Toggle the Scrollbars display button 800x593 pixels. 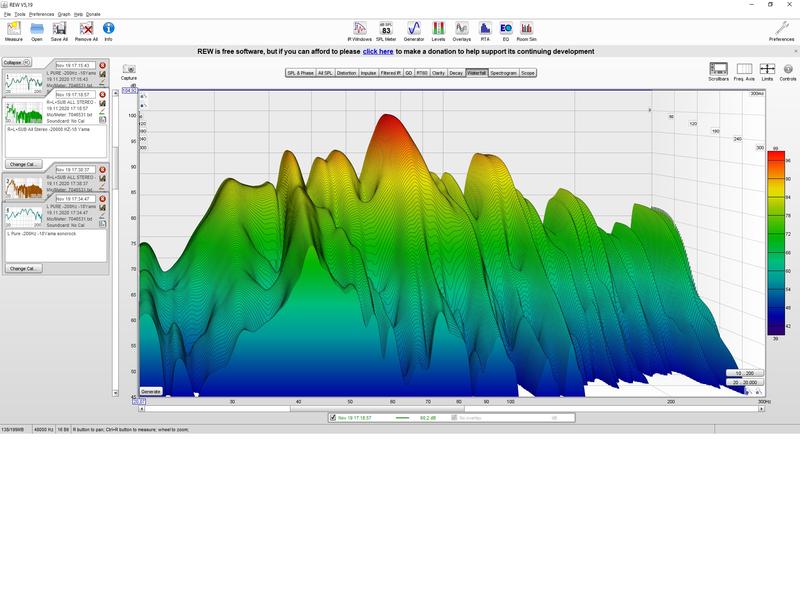click(718, 71)
